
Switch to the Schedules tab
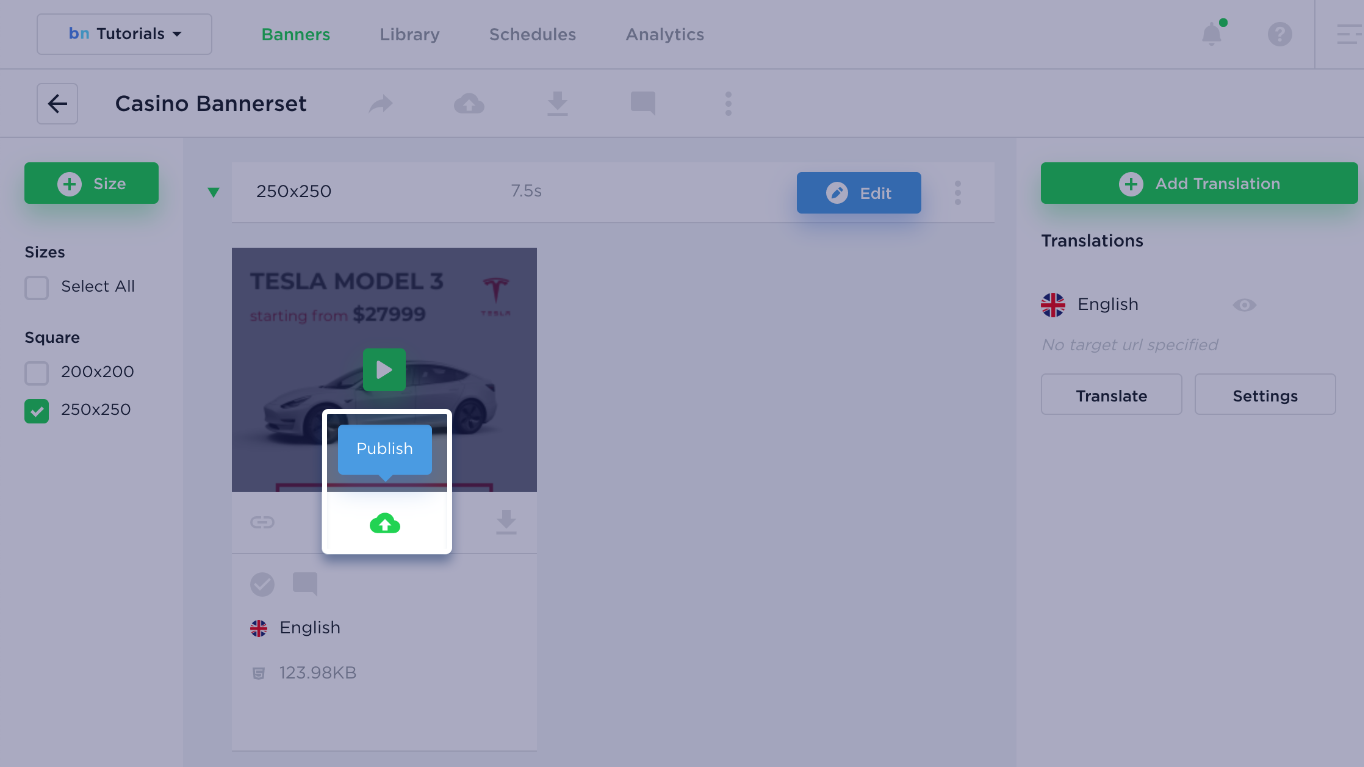532,34
